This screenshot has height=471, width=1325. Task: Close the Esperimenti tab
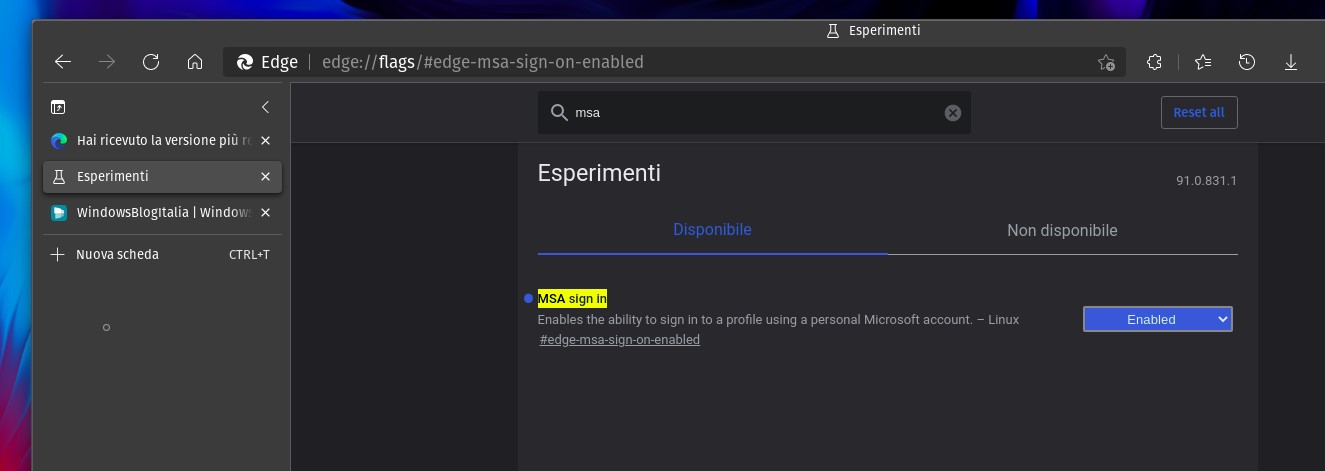tap(265, 177)
